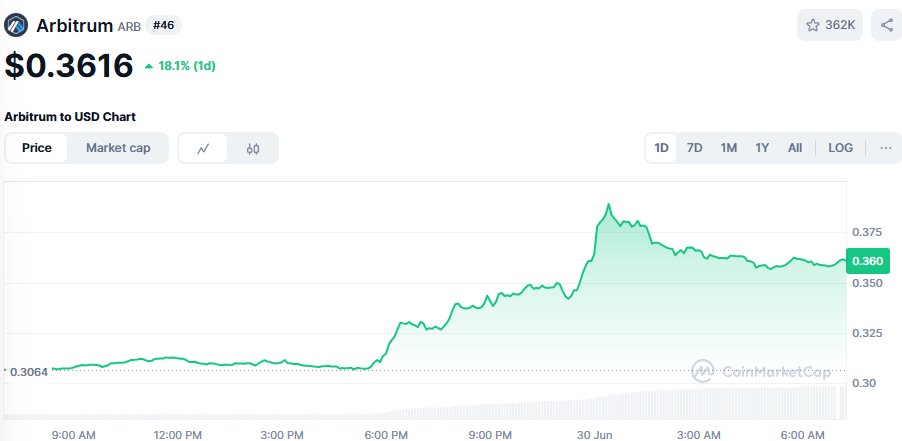The width and height of the screenshot is (902, 441).
Task: Click the 0.375 y-axis label
Action: [867, 232]
